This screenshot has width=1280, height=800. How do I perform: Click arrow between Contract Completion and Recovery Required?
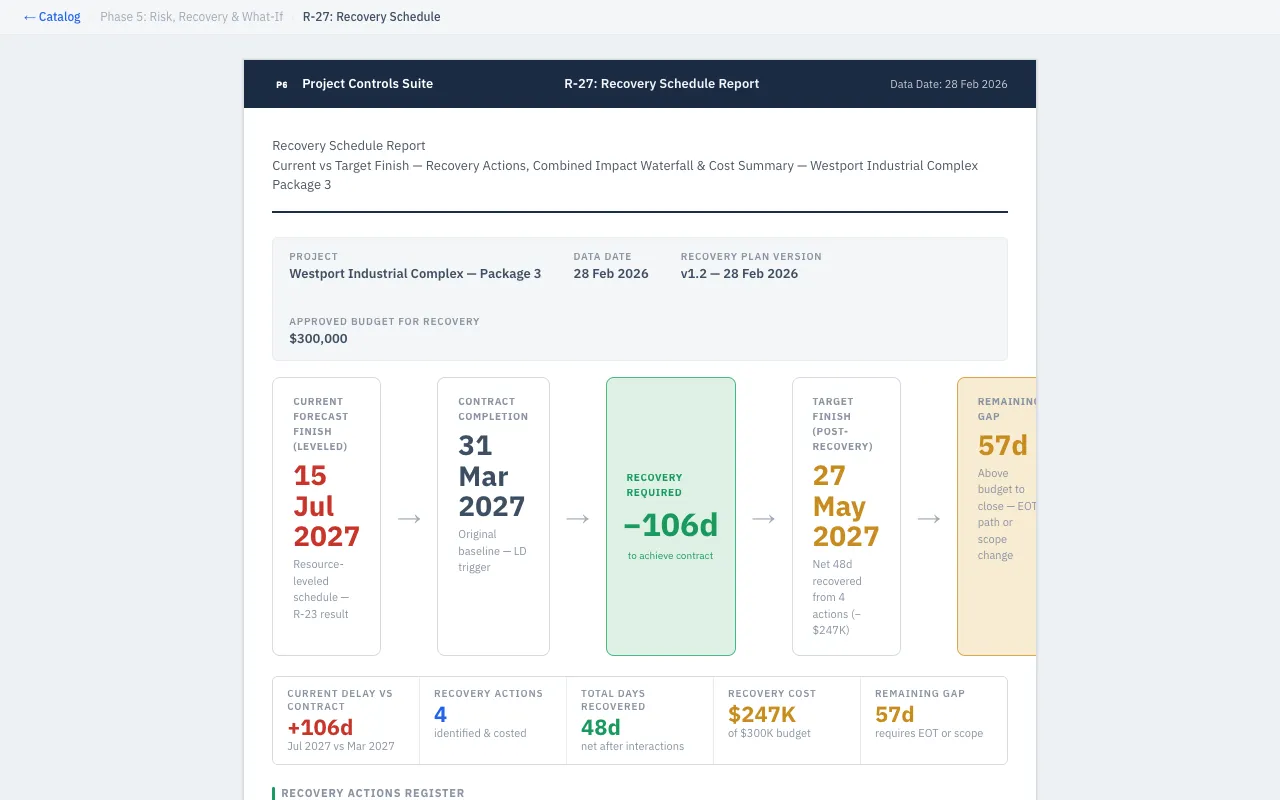point(577,518)
